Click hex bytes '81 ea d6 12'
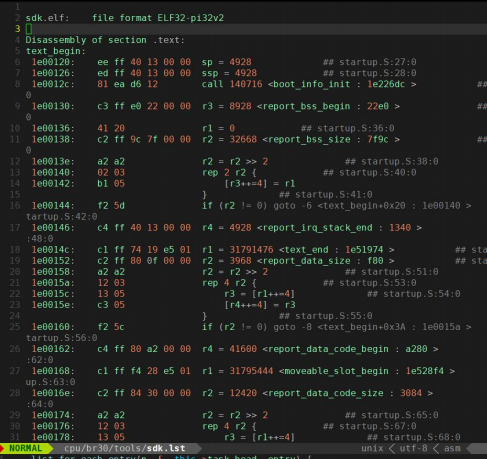This screenshot has width=487, height=459. (x=128, y=84)
